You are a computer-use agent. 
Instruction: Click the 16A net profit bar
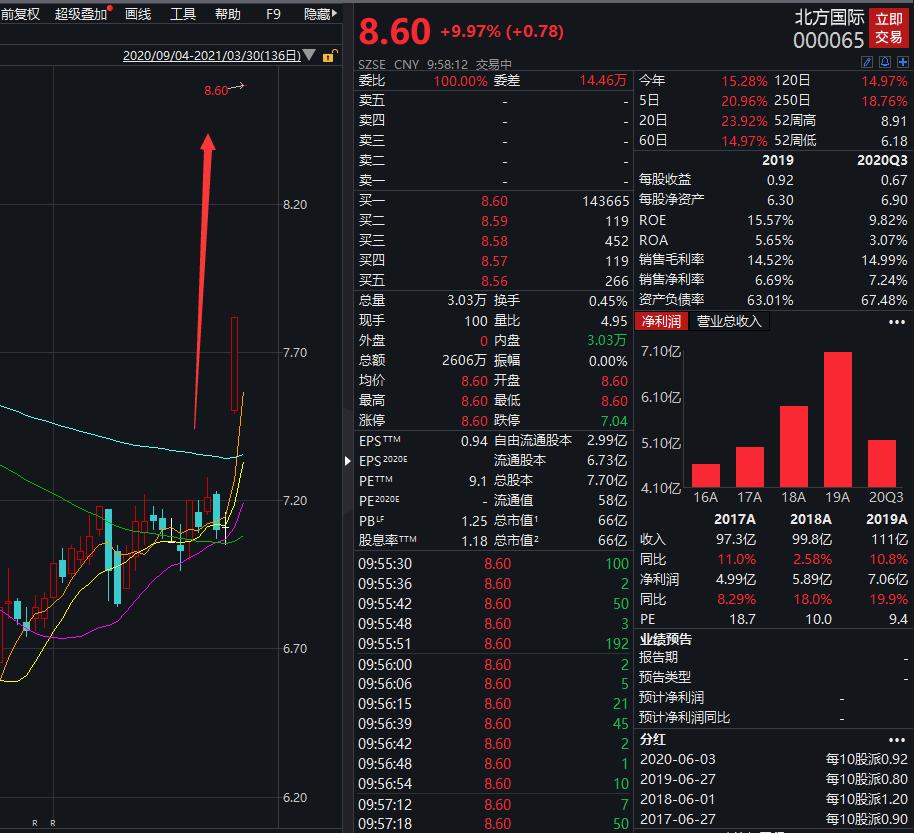(706, 476)
